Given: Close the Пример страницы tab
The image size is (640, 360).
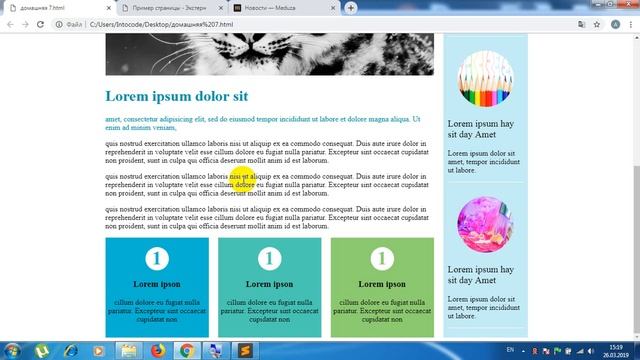Looking at the screenshot, I should (221, 8).
